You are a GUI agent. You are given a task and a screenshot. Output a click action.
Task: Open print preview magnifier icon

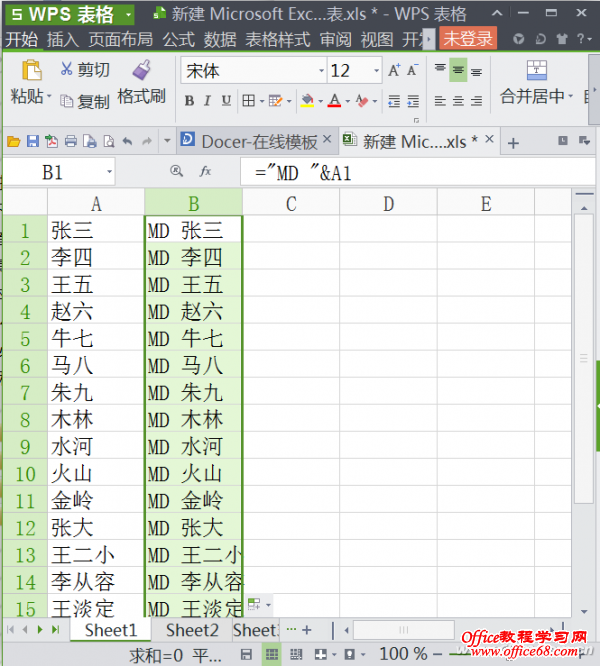[x=109, y=141]
